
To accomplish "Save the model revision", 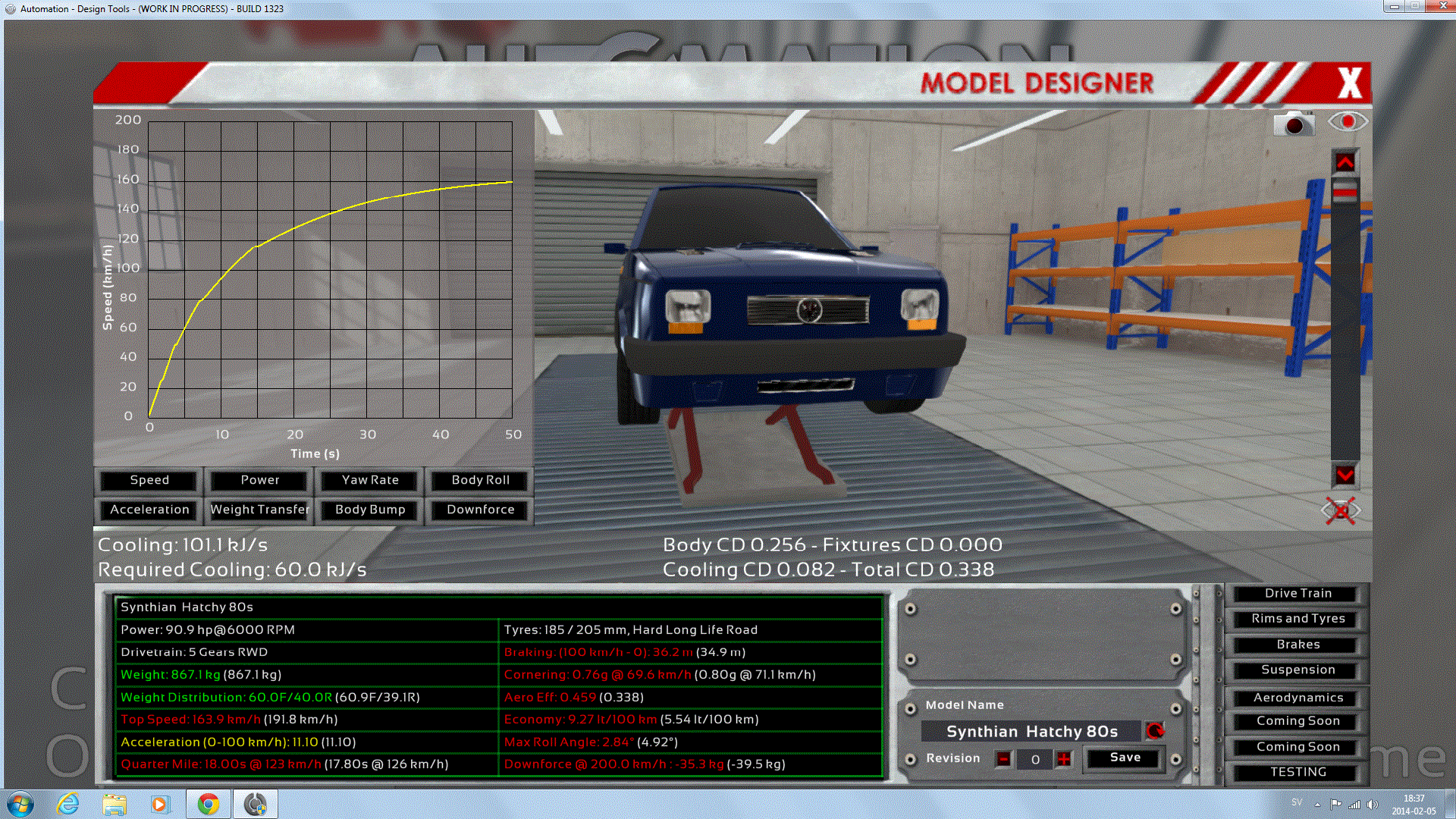I will pyautogui.click(x=1125, y=758).
